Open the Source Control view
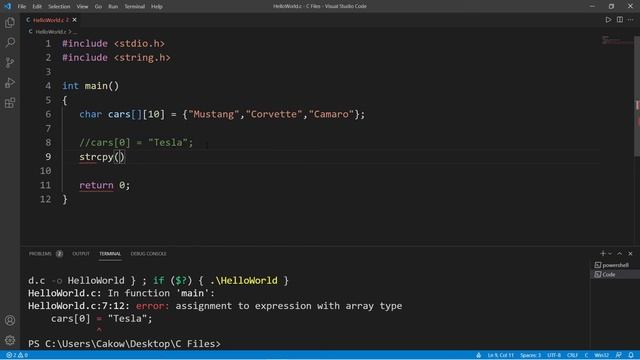The height and width of the screenshot is (360, 640). 10,62
